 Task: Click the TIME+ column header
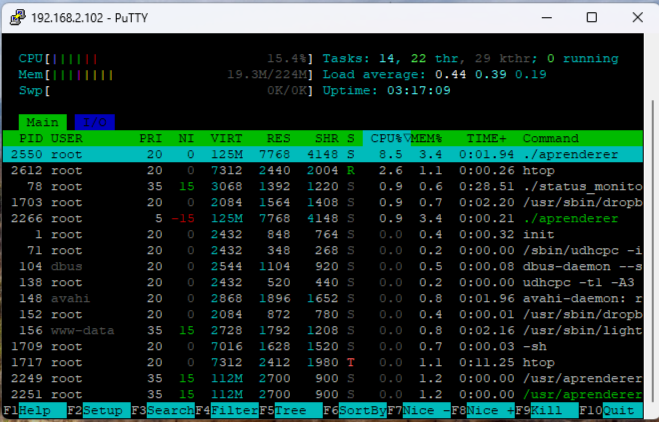tap(487, 138)
